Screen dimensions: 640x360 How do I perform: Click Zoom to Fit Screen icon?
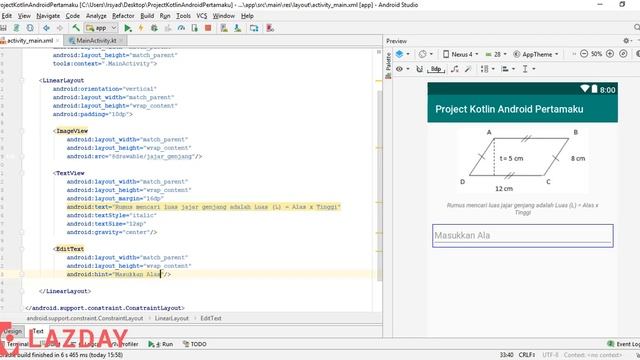pyautogui.click(x=623, y=54)
